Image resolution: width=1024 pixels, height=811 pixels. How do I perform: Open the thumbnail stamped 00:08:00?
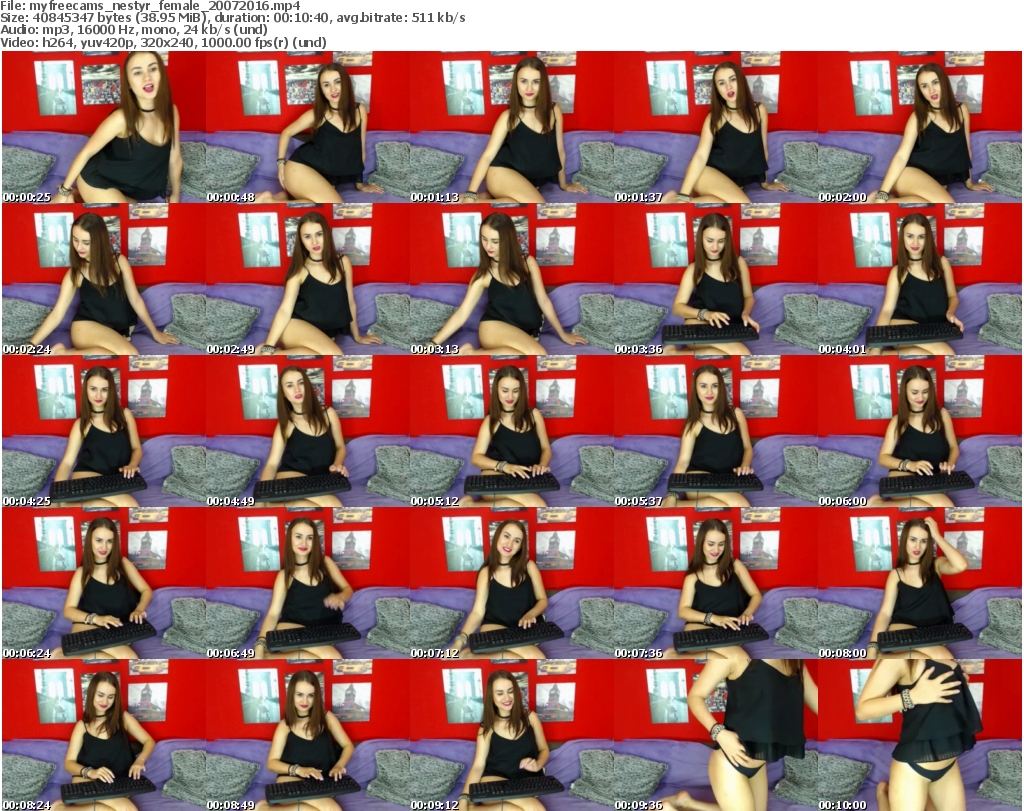point(920,583)
